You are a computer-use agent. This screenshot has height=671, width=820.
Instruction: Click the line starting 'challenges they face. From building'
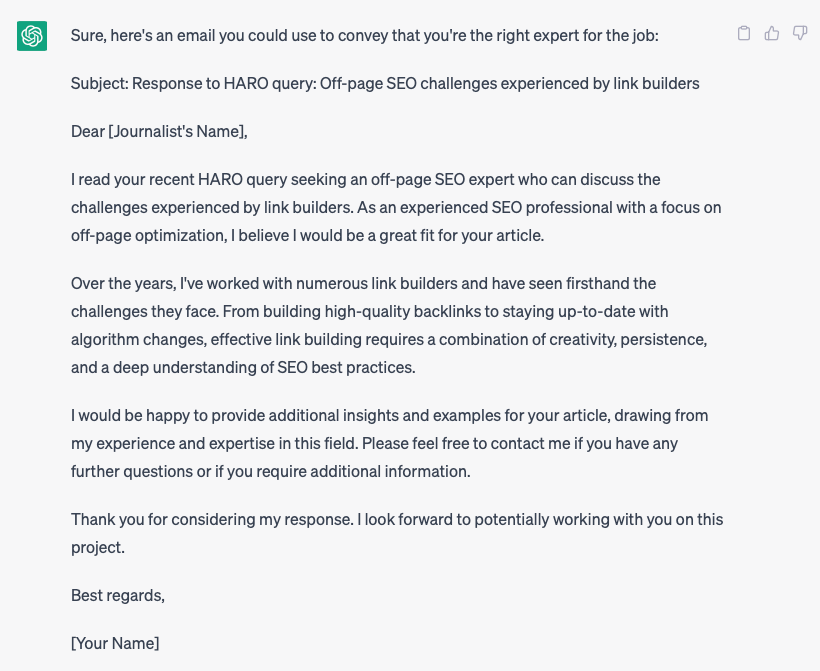coord(369,312)
